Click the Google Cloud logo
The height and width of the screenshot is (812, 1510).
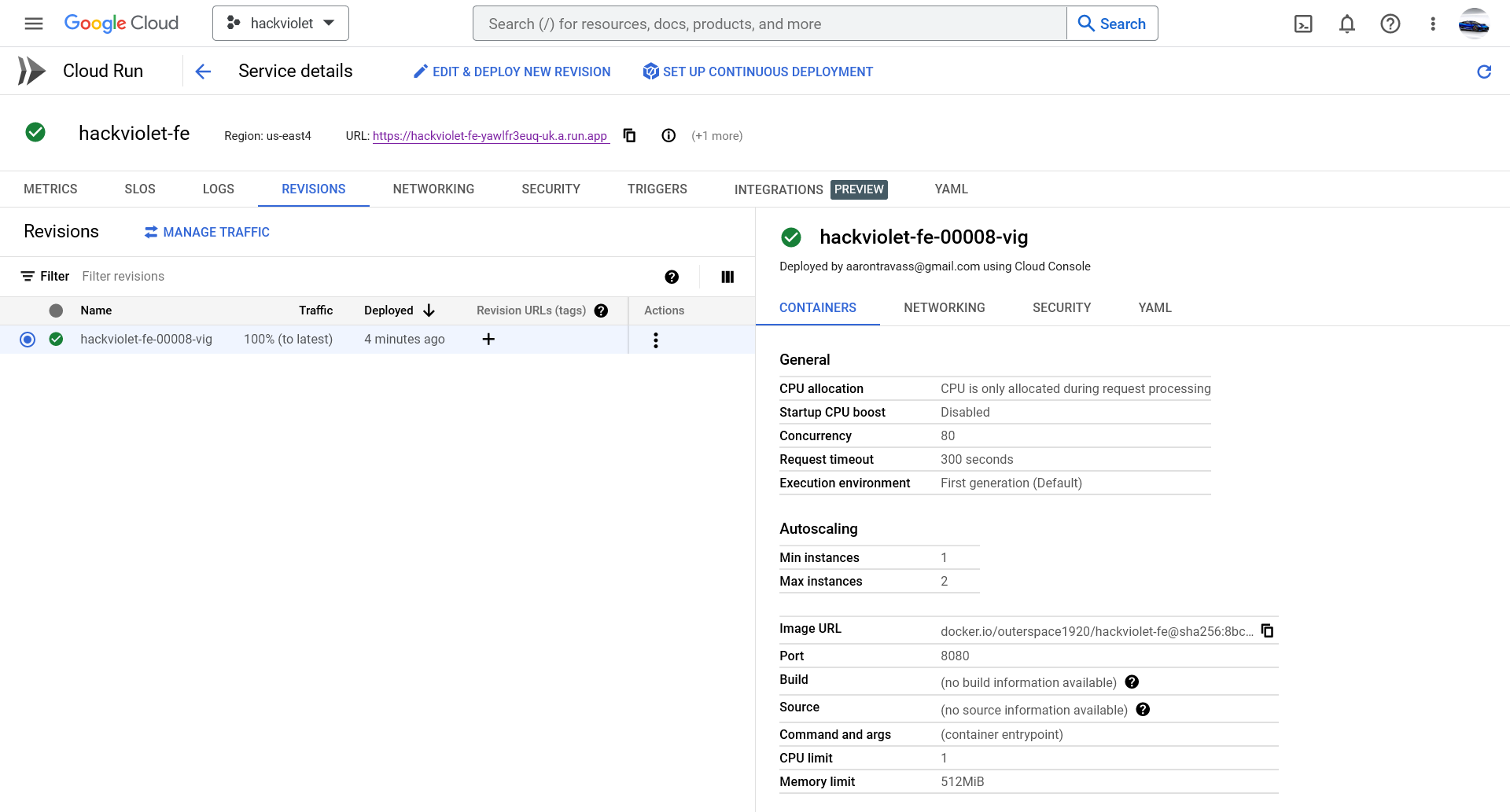[121, 24]
